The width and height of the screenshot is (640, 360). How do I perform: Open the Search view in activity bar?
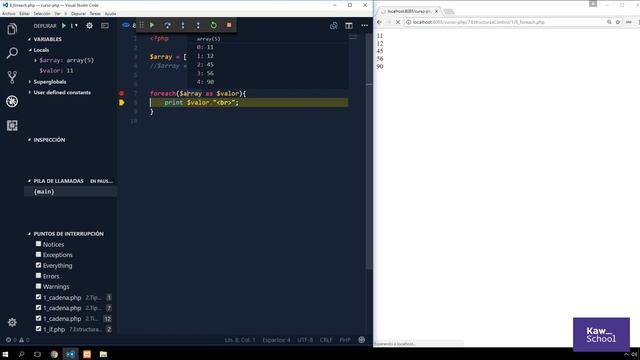(x=12, y=53)
